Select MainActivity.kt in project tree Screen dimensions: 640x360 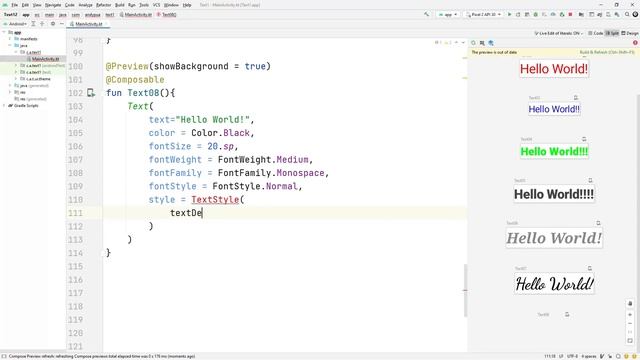(x=43, y=59)
